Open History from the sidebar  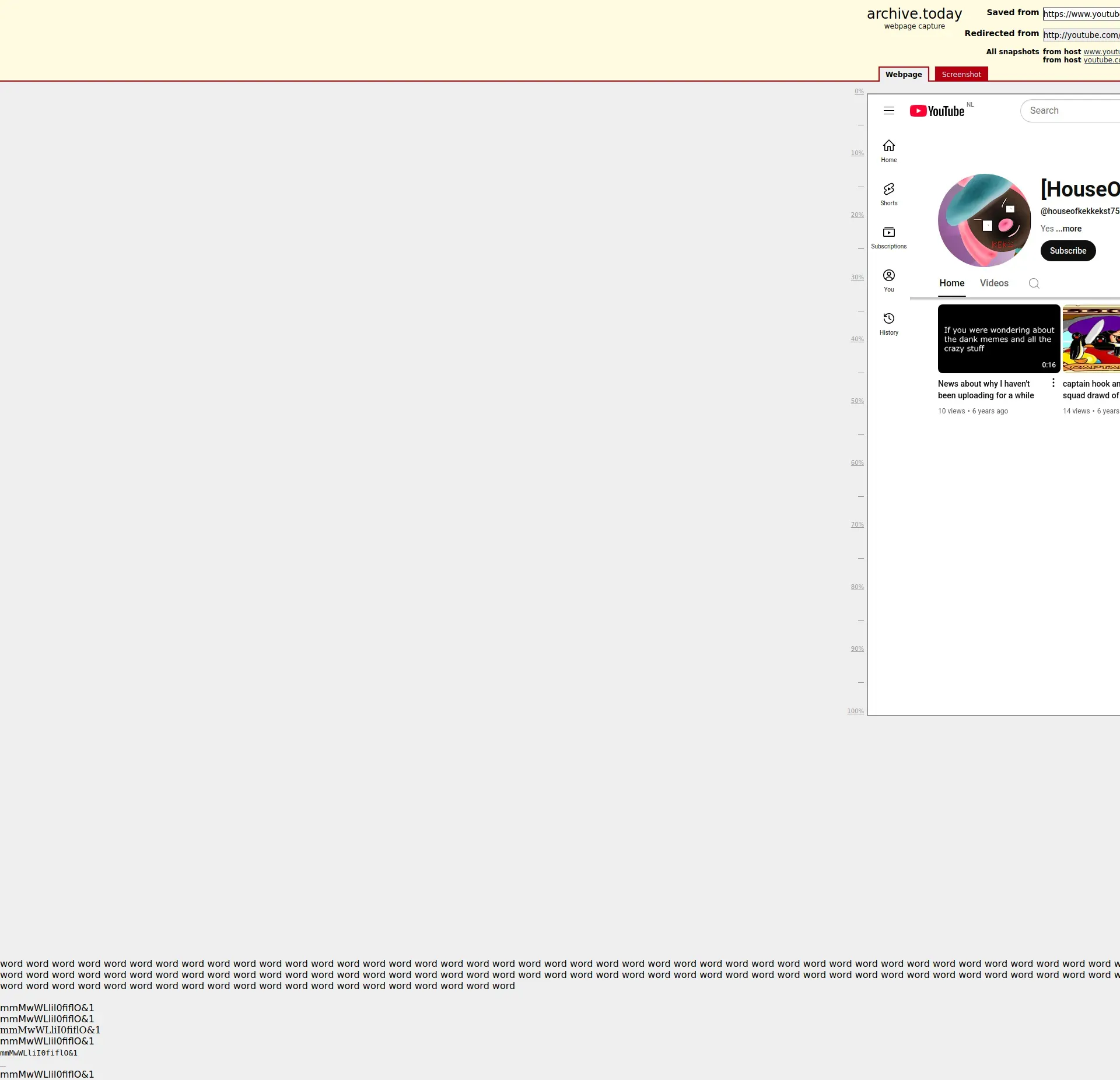coord(888,323)
